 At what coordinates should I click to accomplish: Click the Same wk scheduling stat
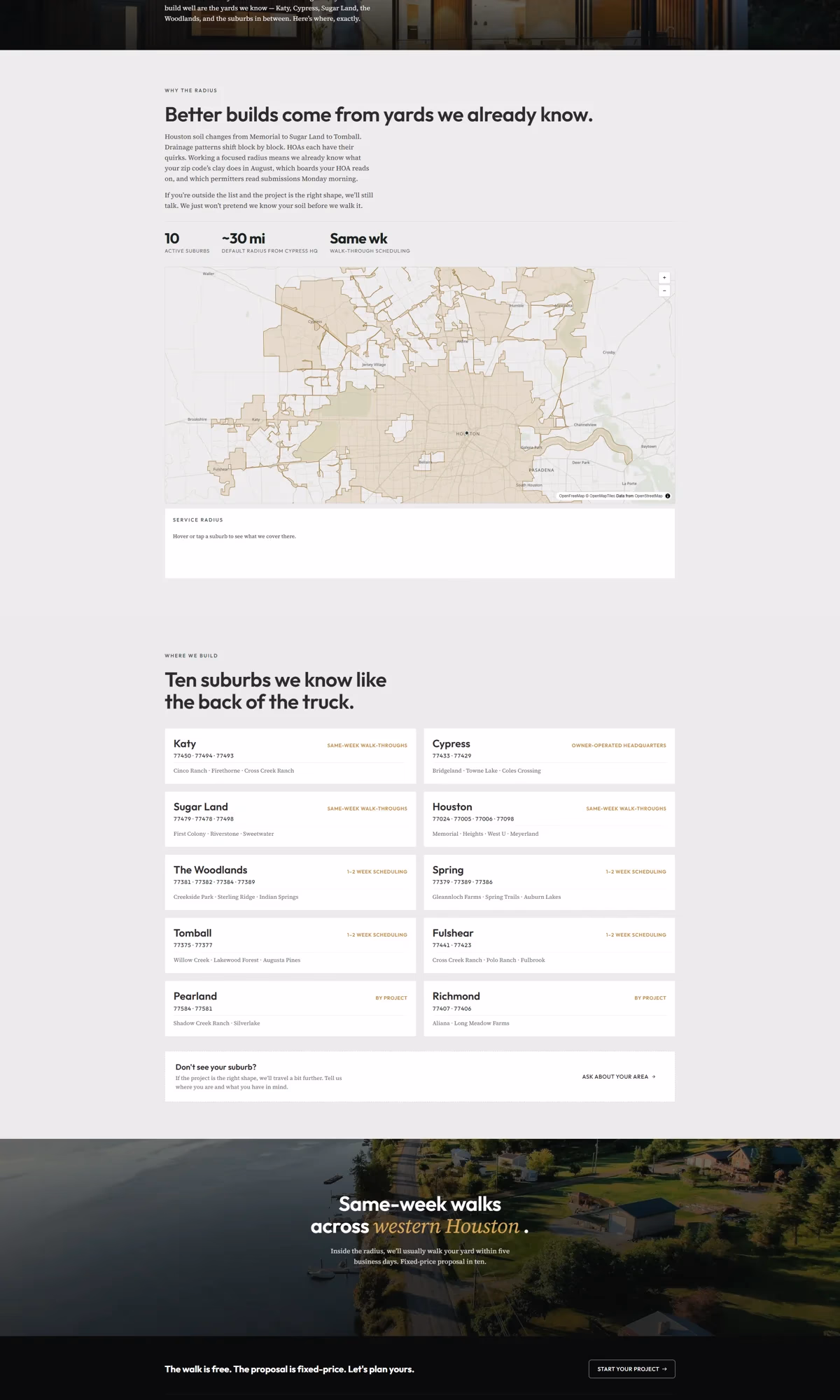point(370,242)
